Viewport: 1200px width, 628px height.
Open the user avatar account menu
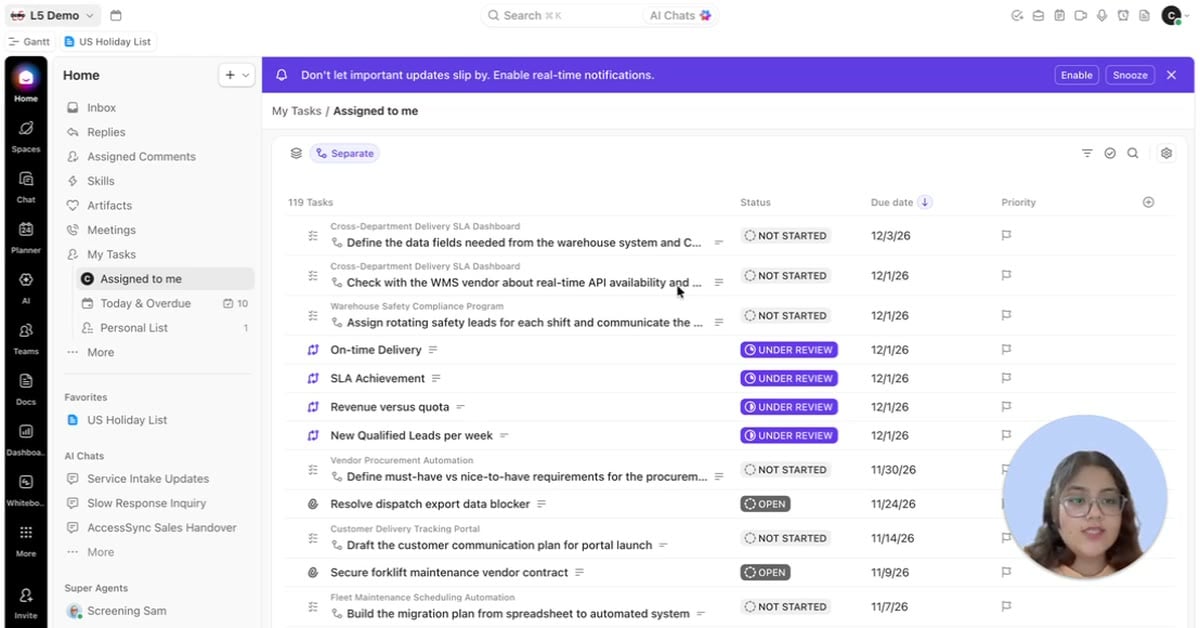click(x=1173, y=16)
